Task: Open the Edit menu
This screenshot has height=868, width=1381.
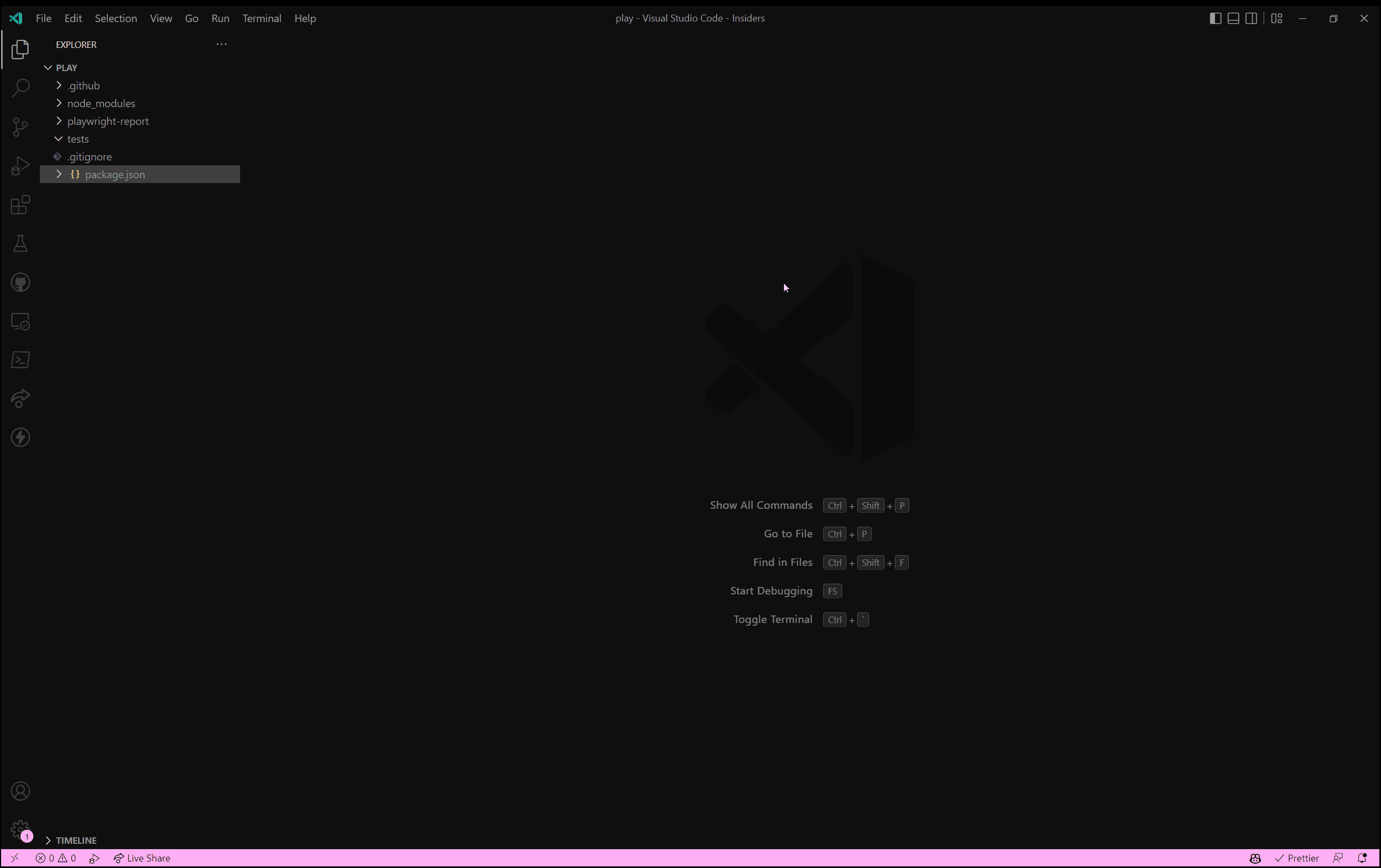Action: (73, 18)
